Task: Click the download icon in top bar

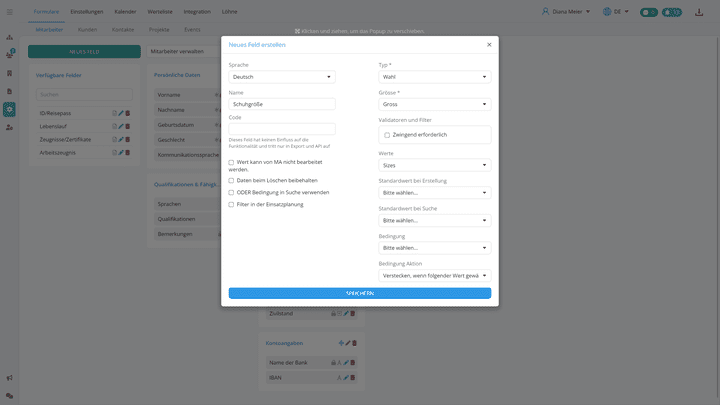Action: pyautogui.click(x=700, y=12)
